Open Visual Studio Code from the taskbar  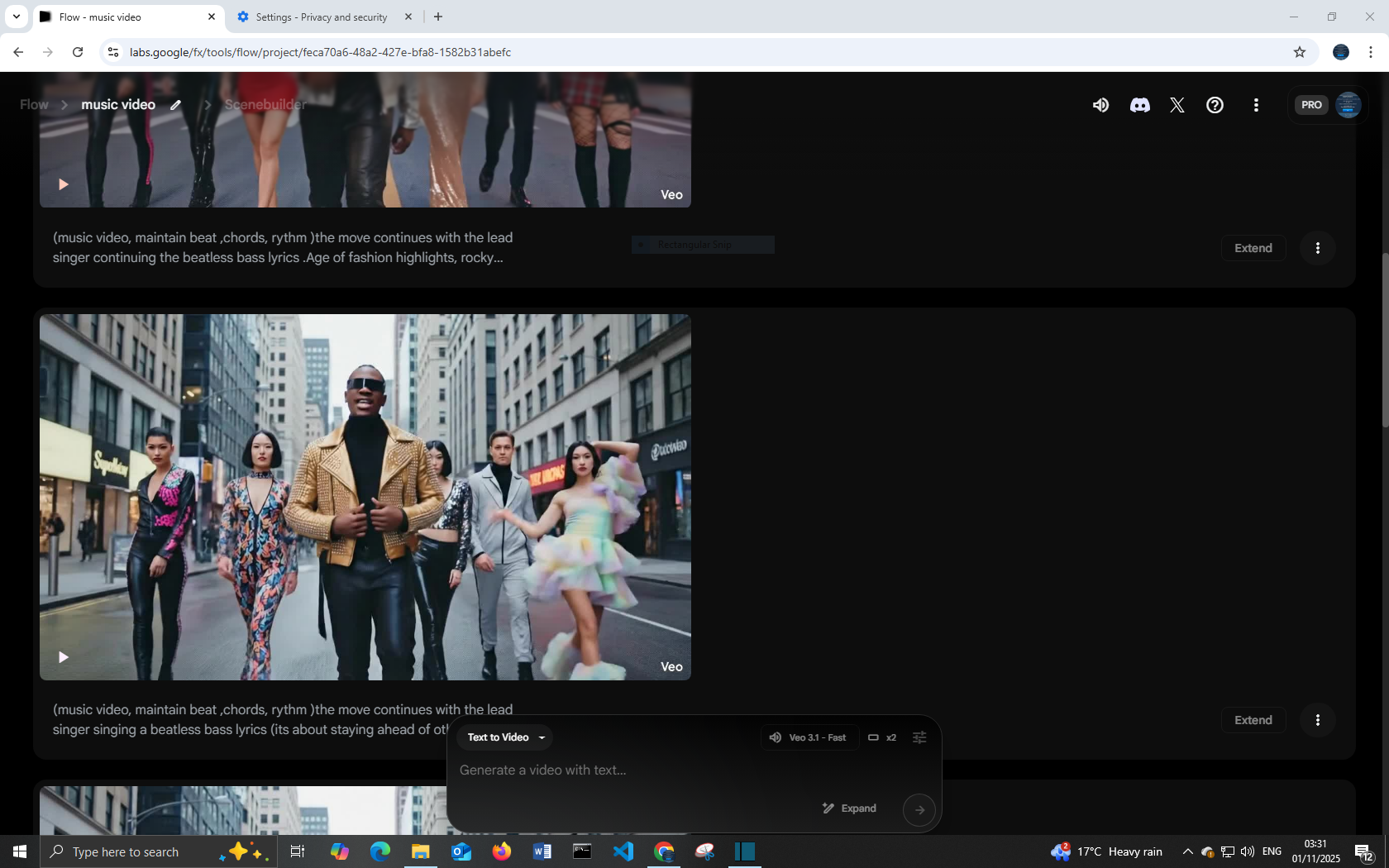(623, 851)
